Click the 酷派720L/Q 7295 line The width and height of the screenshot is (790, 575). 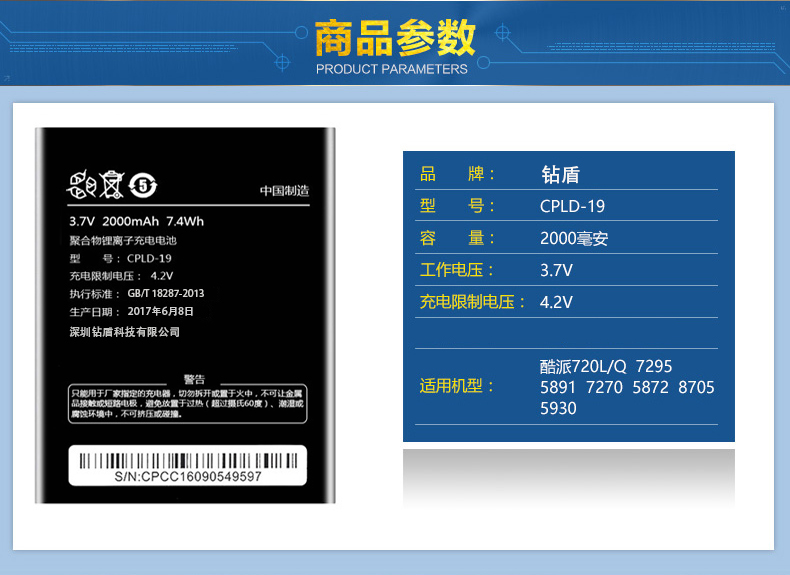[x=606, y=366]
